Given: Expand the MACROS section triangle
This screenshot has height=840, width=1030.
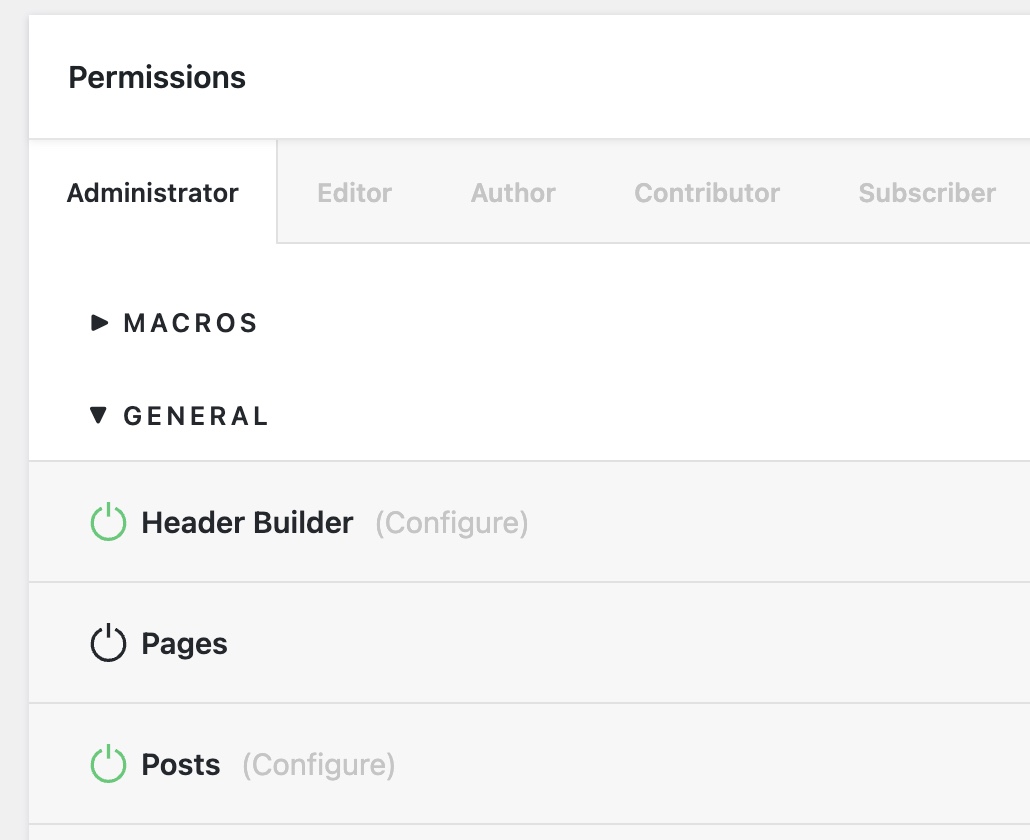Looking at the screenshot, I should point(99,323).
